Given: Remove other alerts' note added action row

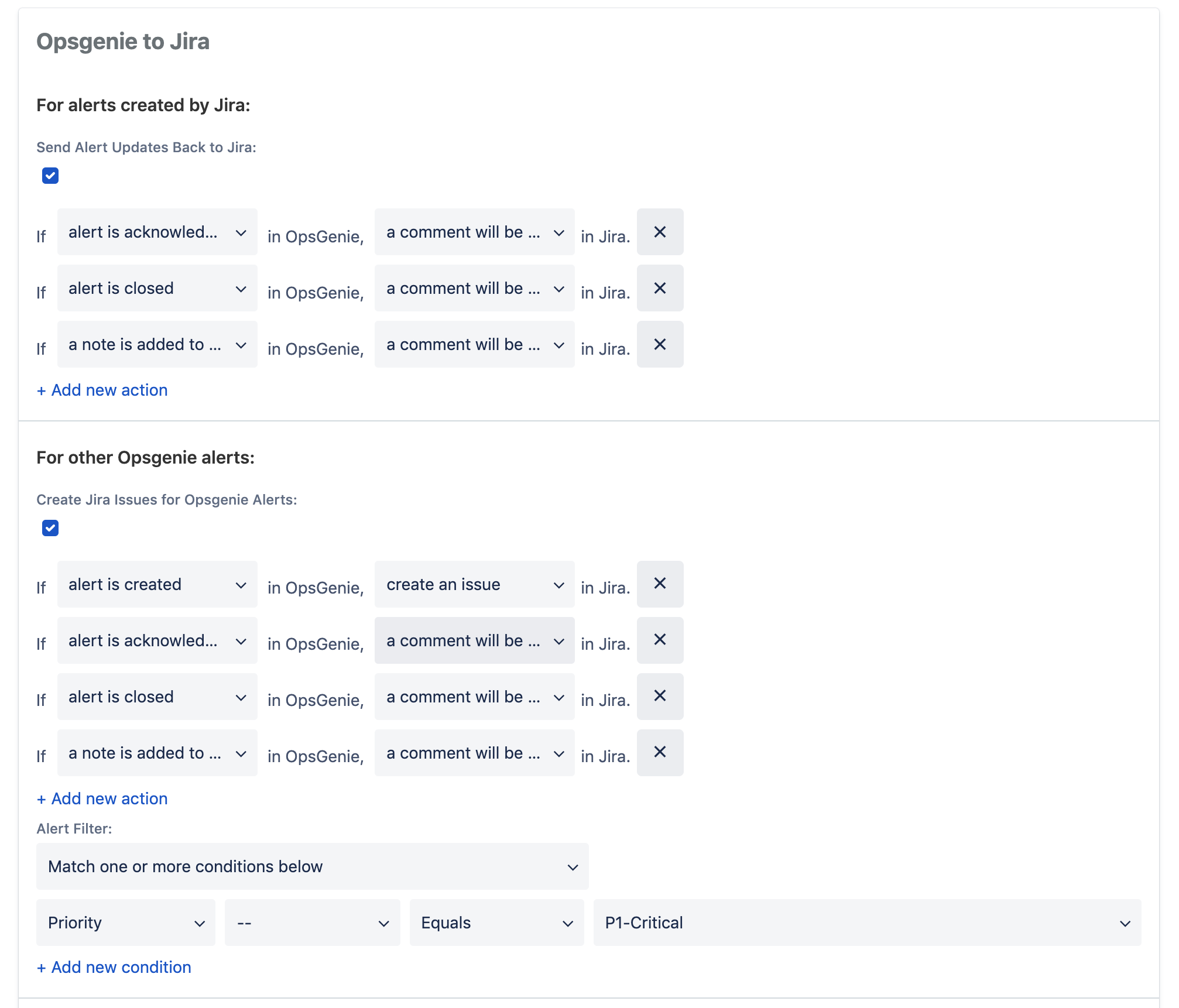Looking at the screenshot, I should pos(660,752).
